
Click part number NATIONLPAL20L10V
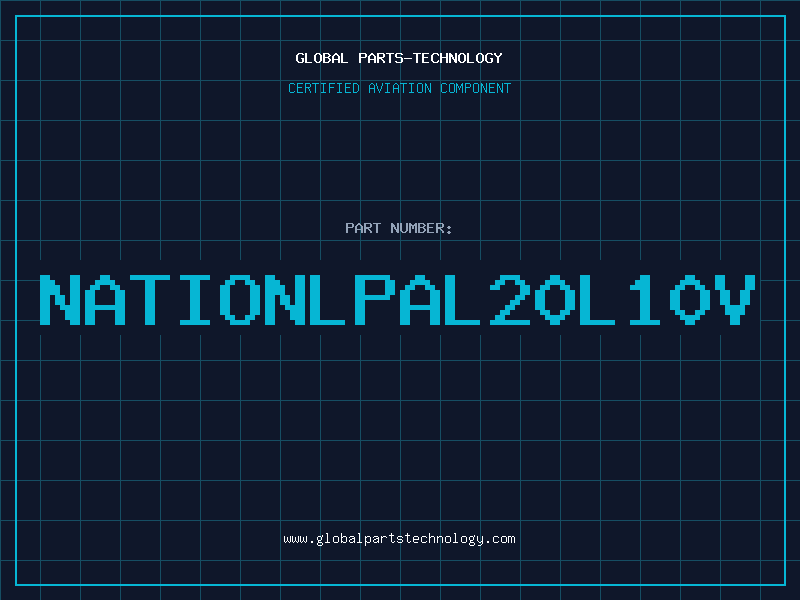coord(398,299)
